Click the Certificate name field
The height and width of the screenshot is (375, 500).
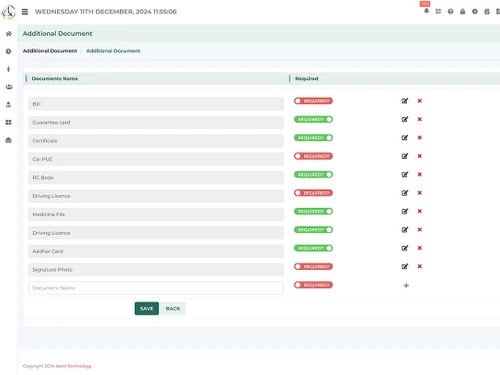[156, 141]
